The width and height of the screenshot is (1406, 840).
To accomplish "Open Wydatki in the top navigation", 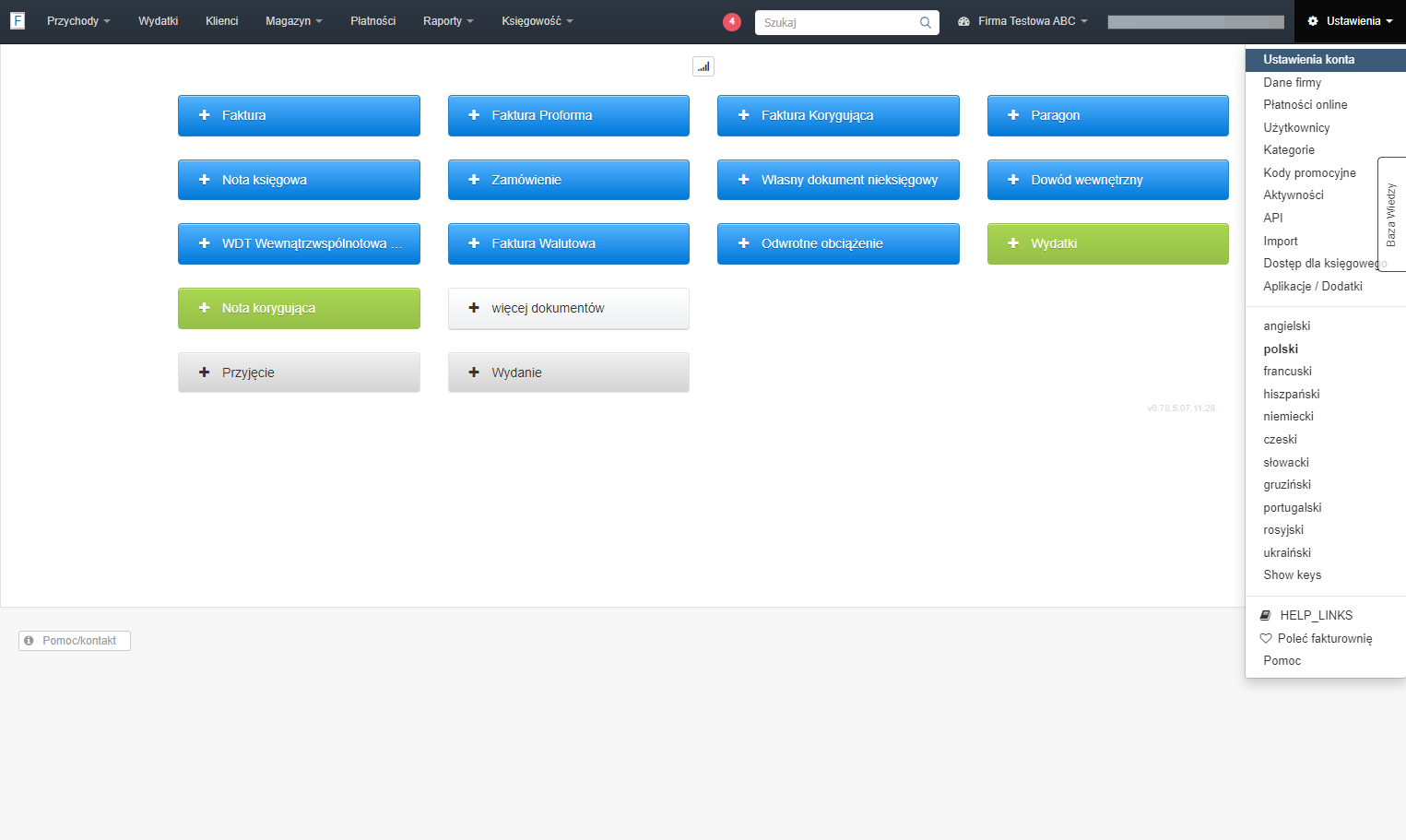I will coord(159,21).
